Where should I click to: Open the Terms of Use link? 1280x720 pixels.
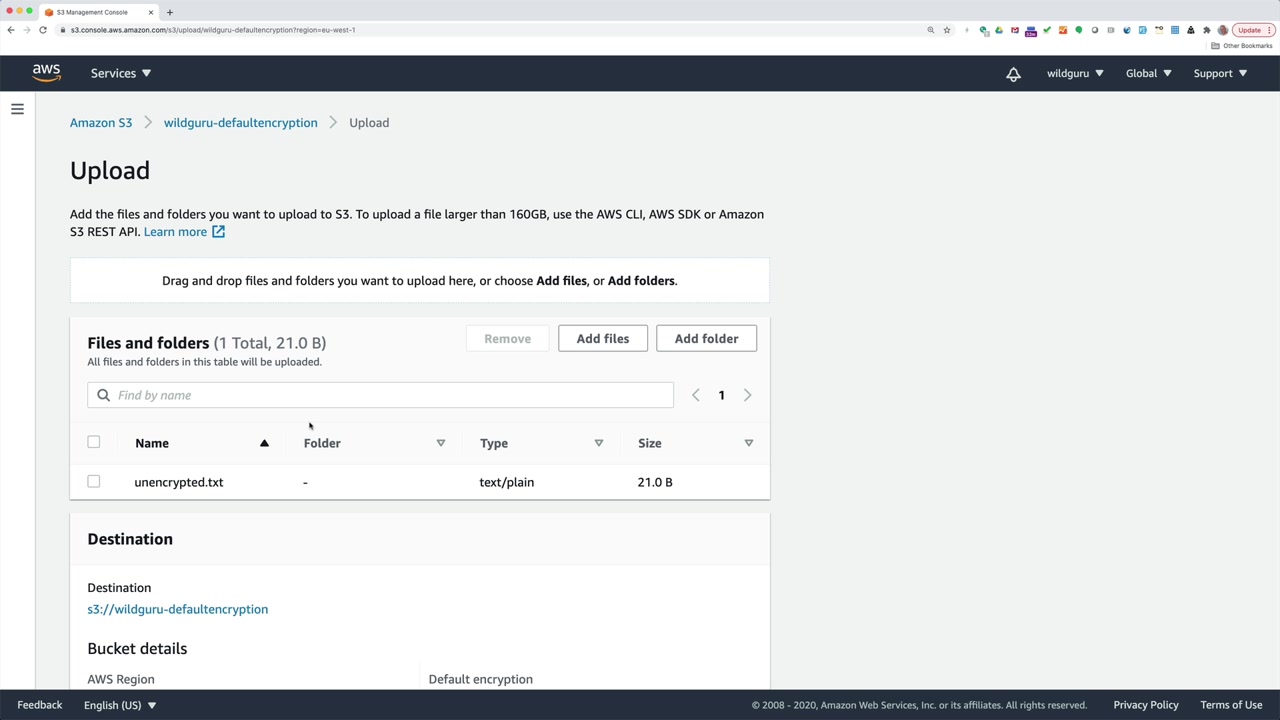(x=1231, y=705)
